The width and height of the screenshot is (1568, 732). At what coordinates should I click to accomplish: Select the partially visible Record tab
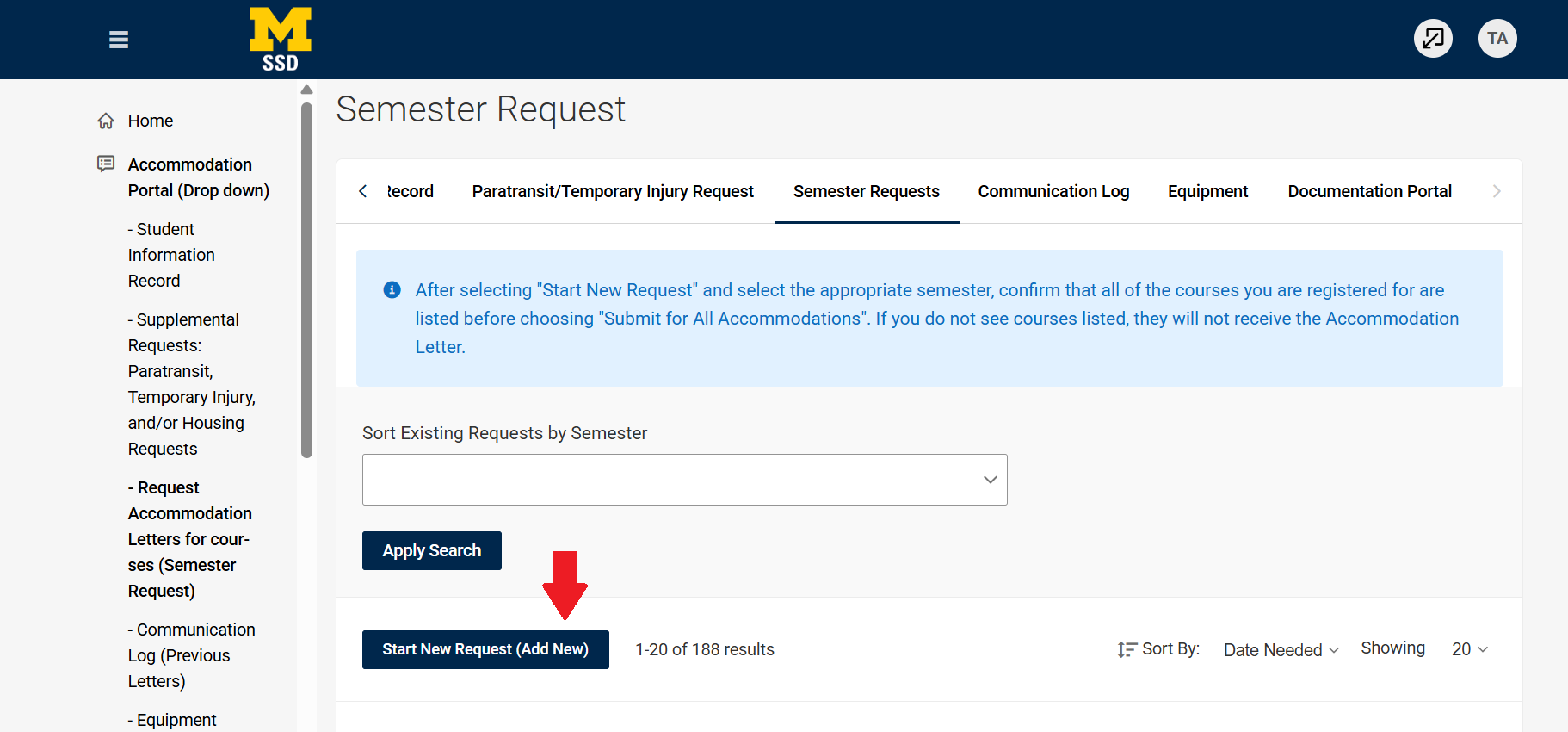click(x=411, y=191)
